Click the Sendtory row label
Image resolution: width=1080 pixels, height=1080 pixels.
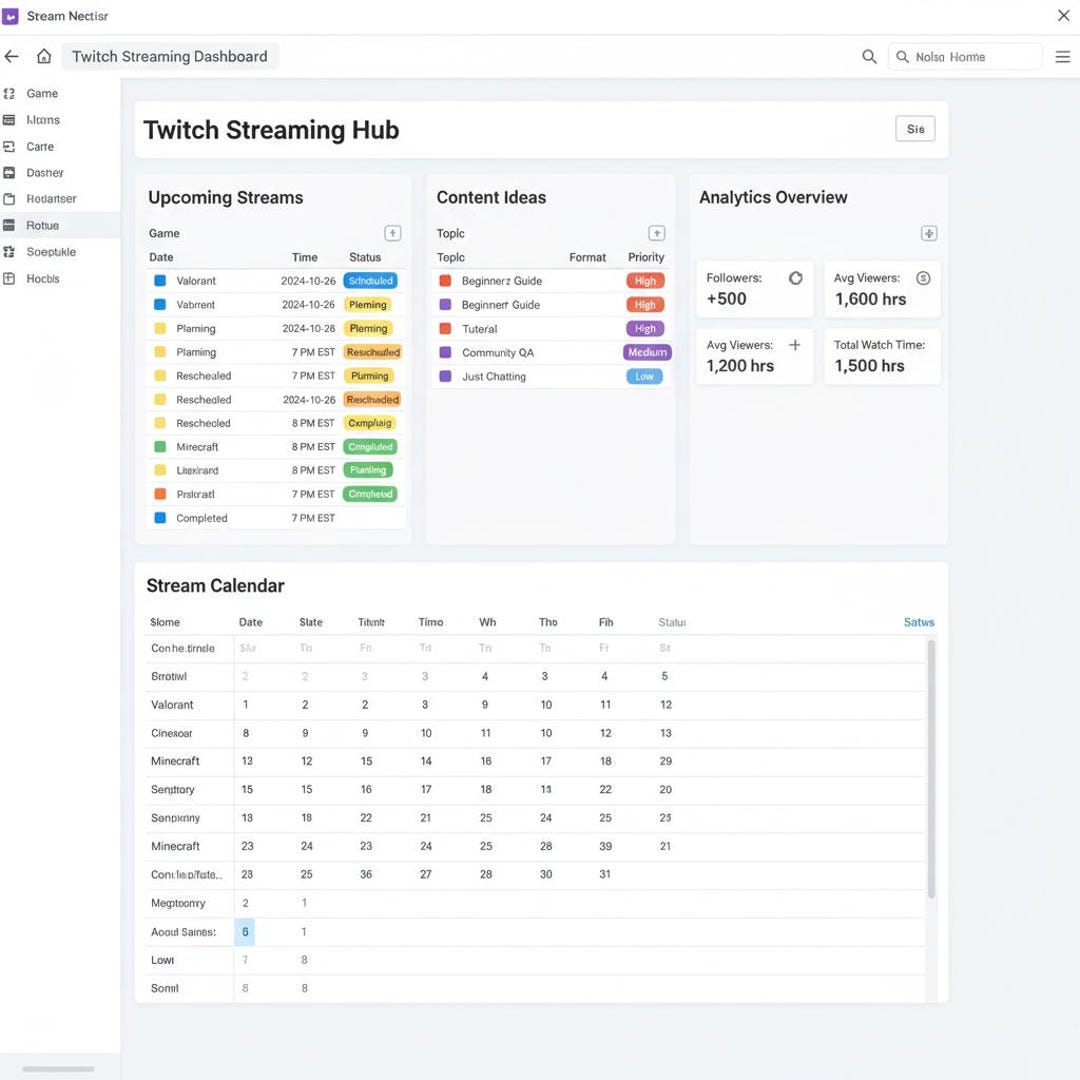[x=172, y=790]
